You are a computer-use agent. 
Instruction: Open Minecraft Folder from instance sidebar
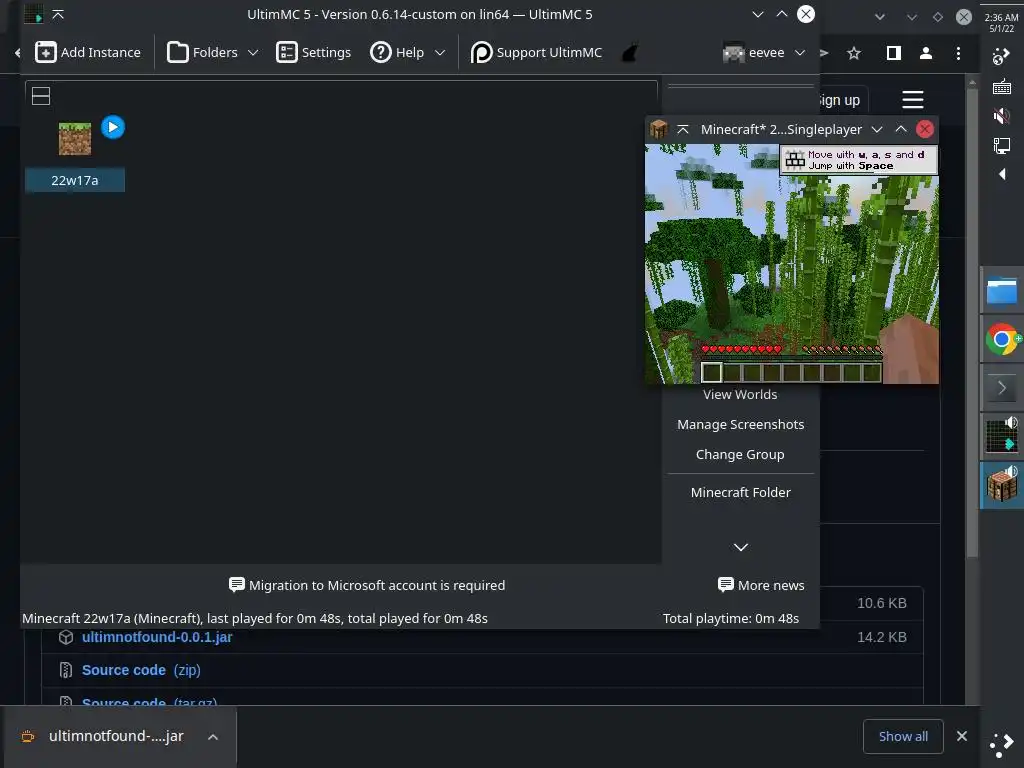(x=740, y=492)
